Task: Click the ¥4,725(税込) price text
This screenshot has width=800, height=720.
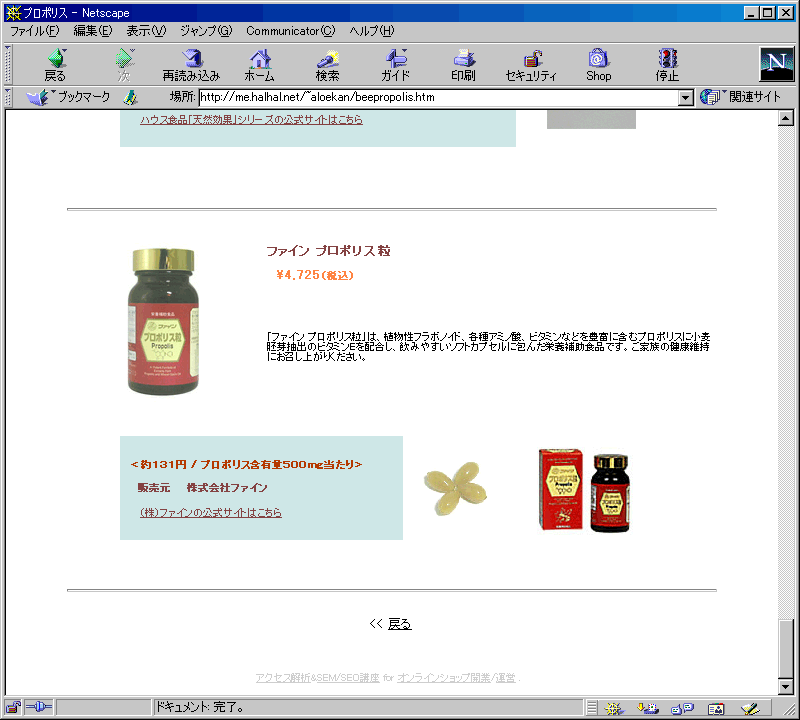Action: (315, 276)
